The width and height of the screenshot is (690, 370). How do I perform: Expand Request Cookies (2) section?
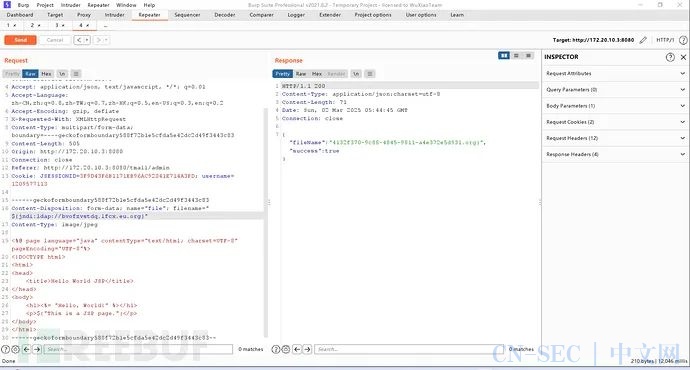[616, 122]
